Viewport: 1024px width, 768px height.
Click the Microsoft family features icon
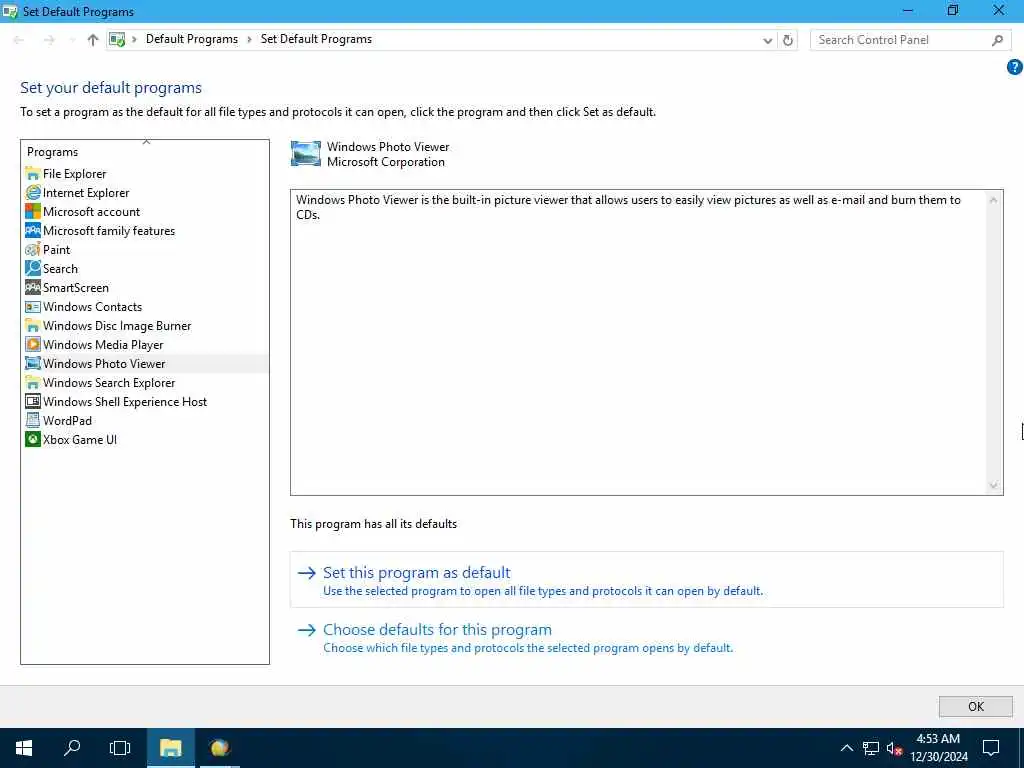pos(33,231)
